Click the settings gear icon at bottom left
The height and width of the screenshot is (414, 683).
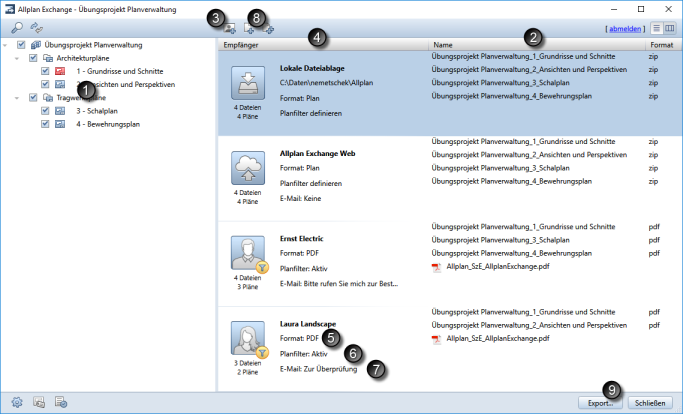click(17, 402)
